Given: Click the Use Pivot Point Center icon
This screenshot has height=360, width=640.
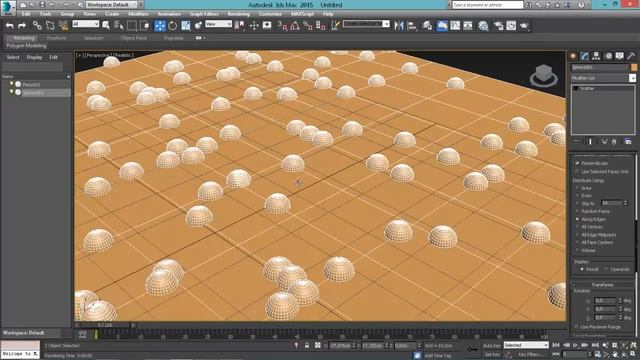Looking at the screenshot, I should [240, 25].
